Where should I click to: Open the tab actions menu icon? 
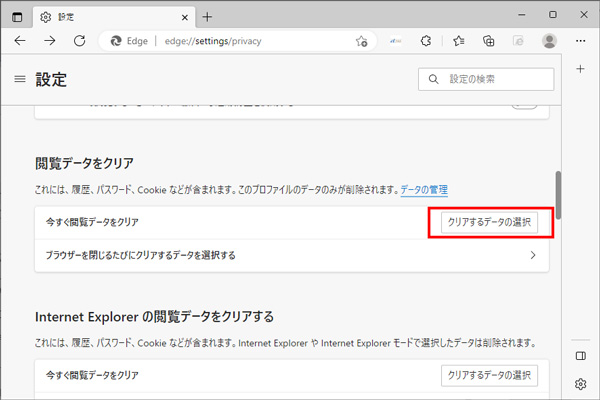(17, 17)
